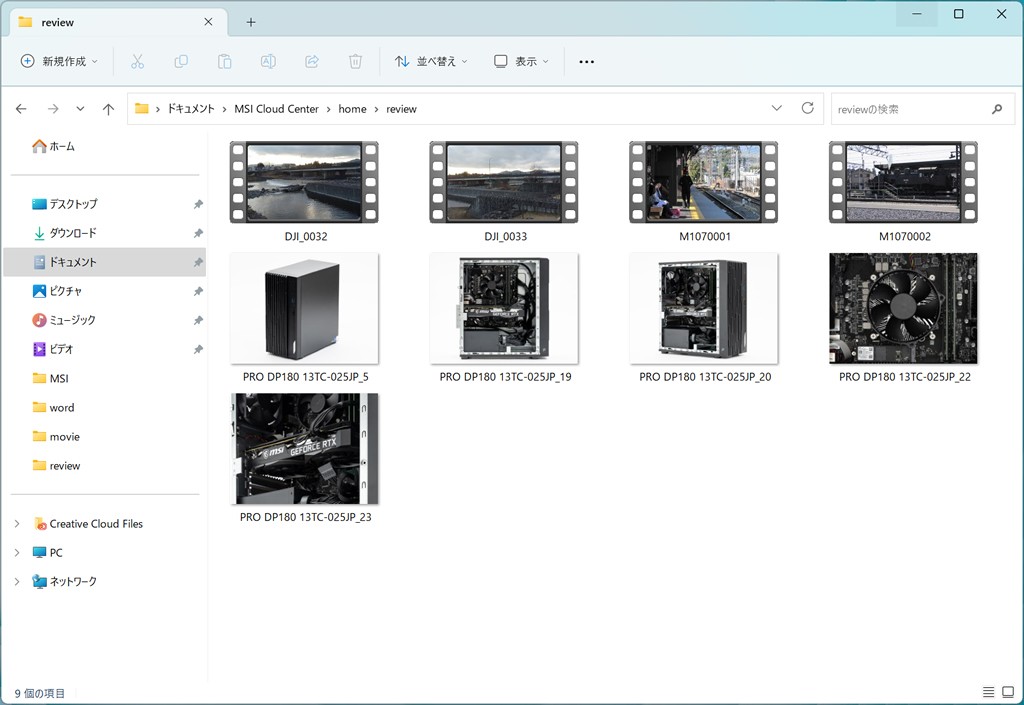
Task: Refresh the current folder view
Action: [x=807, y=108]
